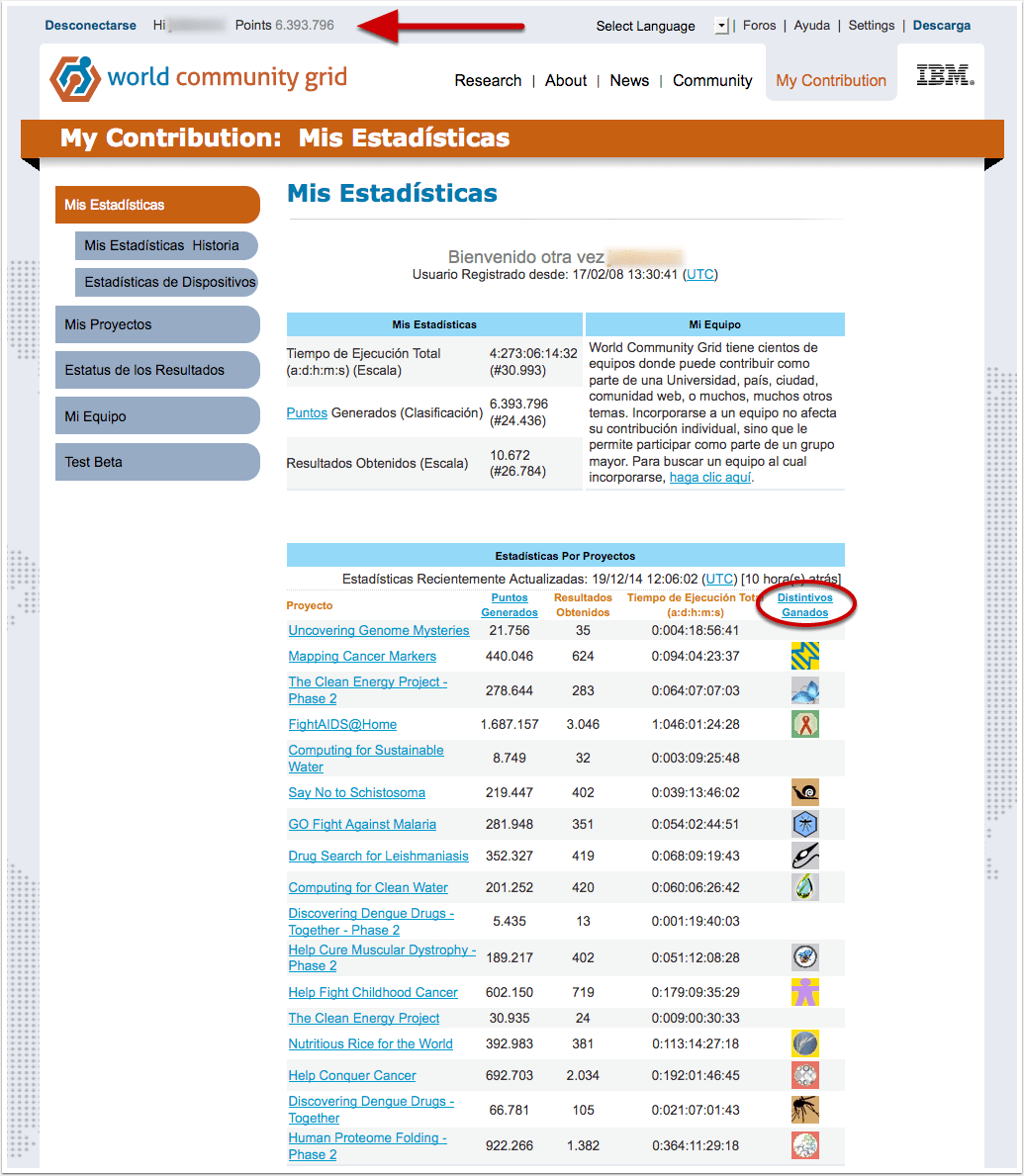Open the Research menu item
The height and width of the screenshot is (1176, 1024).
pyautogui.click(x=488, y=81)
